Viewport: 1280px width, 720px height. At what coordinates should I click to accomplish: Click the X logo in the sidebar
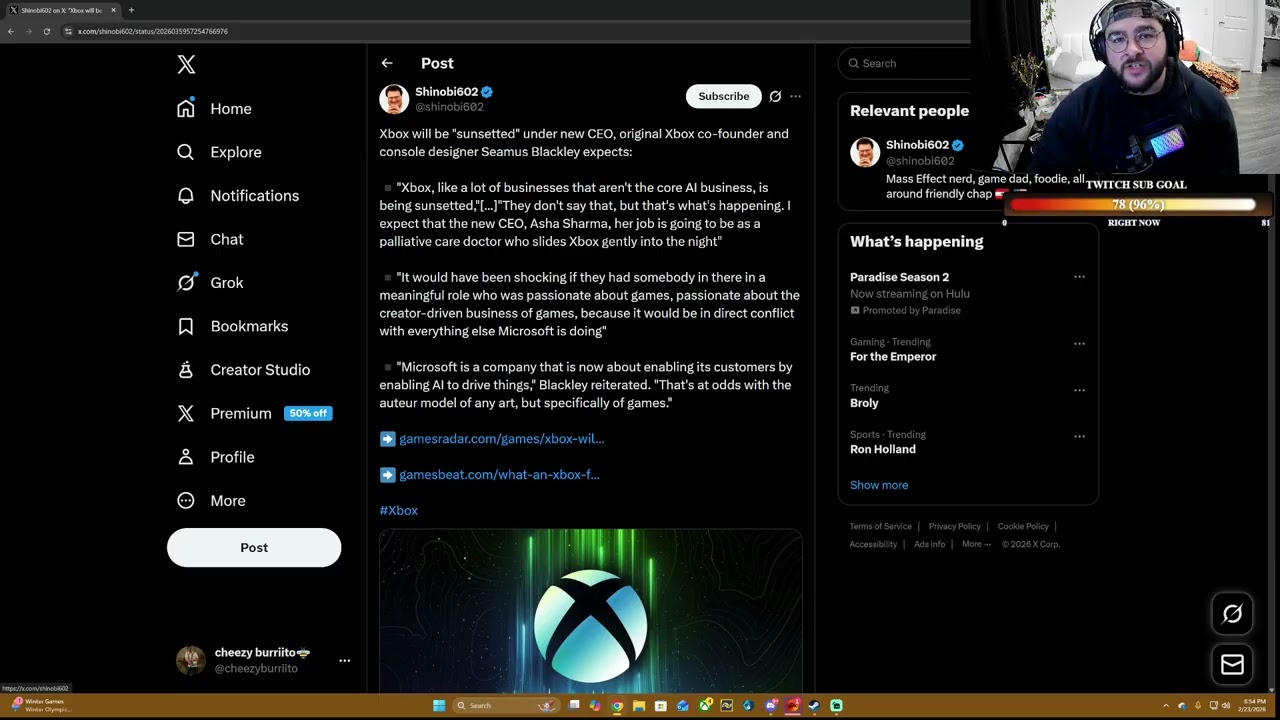click(x=186, y=65)
